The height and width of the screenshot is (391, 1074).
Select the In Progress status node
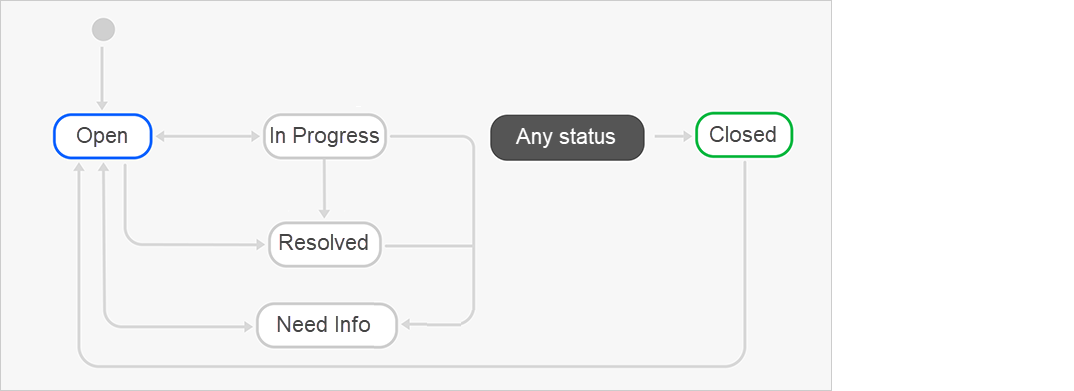click(x=325, y=136)
